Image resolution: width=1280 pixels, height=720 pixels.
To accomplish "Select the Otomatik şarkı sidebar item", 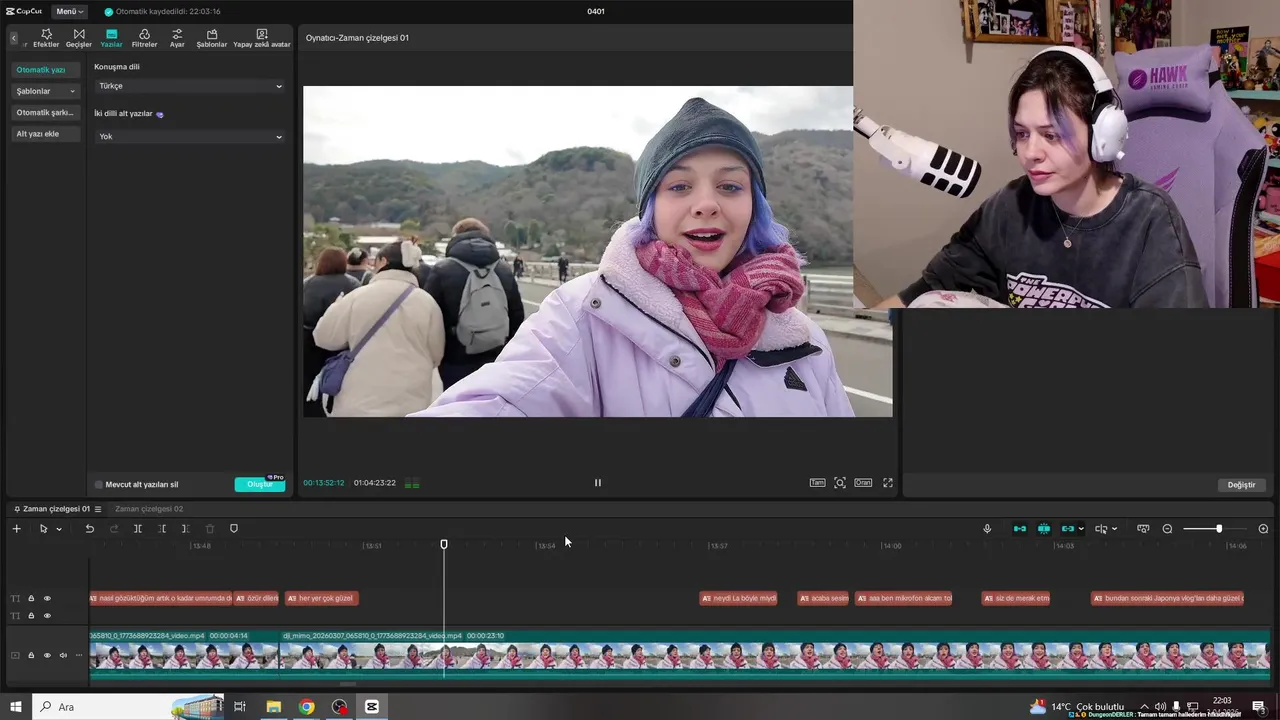I will (45, 112).
